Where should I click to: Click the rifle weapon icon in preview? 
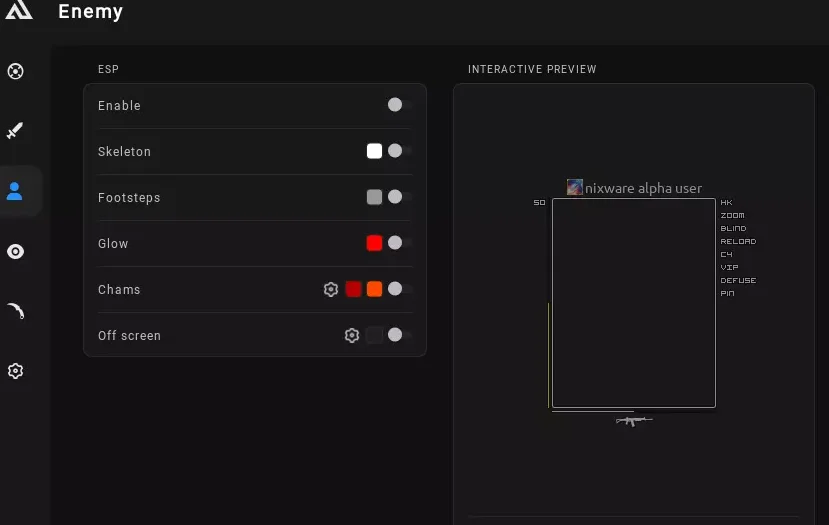pos(633,420)
